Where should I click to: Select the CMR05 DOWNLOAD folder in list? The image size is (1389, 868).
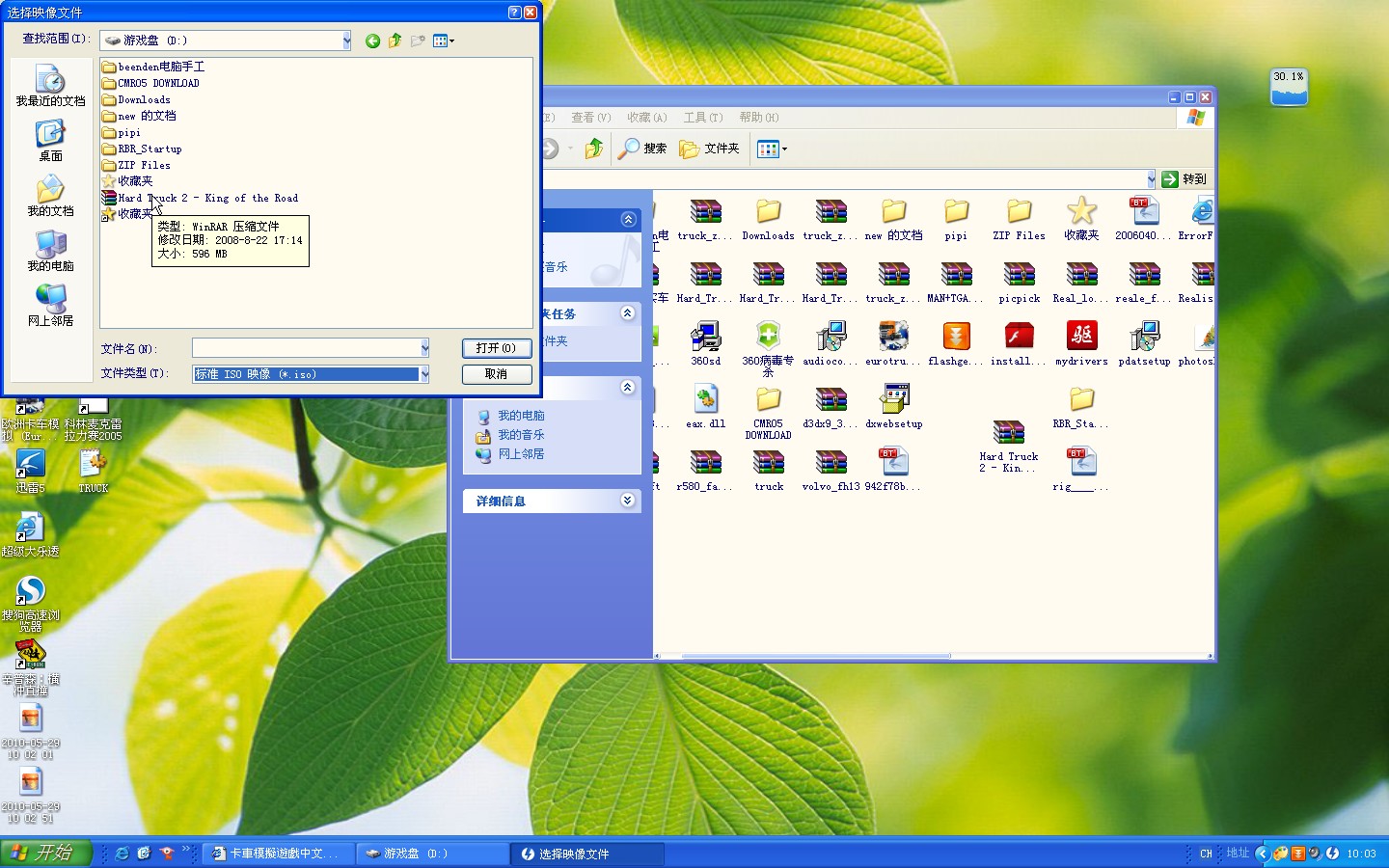pyautogui.click(x=157, y=84)
